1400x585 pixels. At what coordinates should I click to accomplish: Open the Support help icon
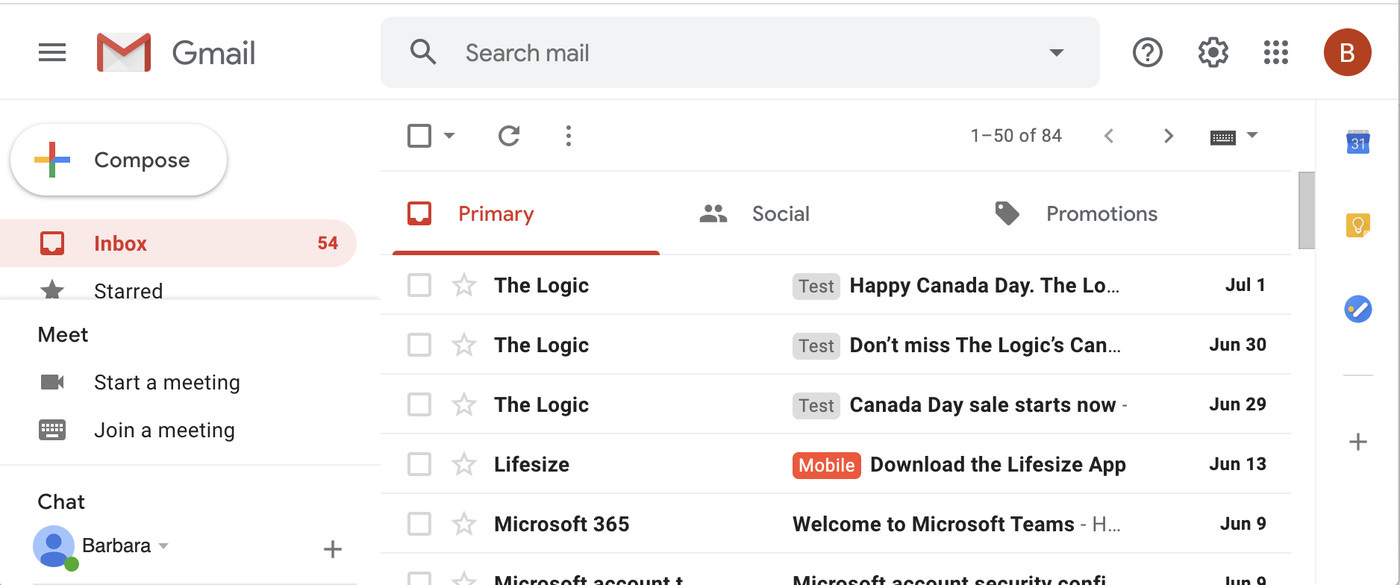[x=1147, y=52]
